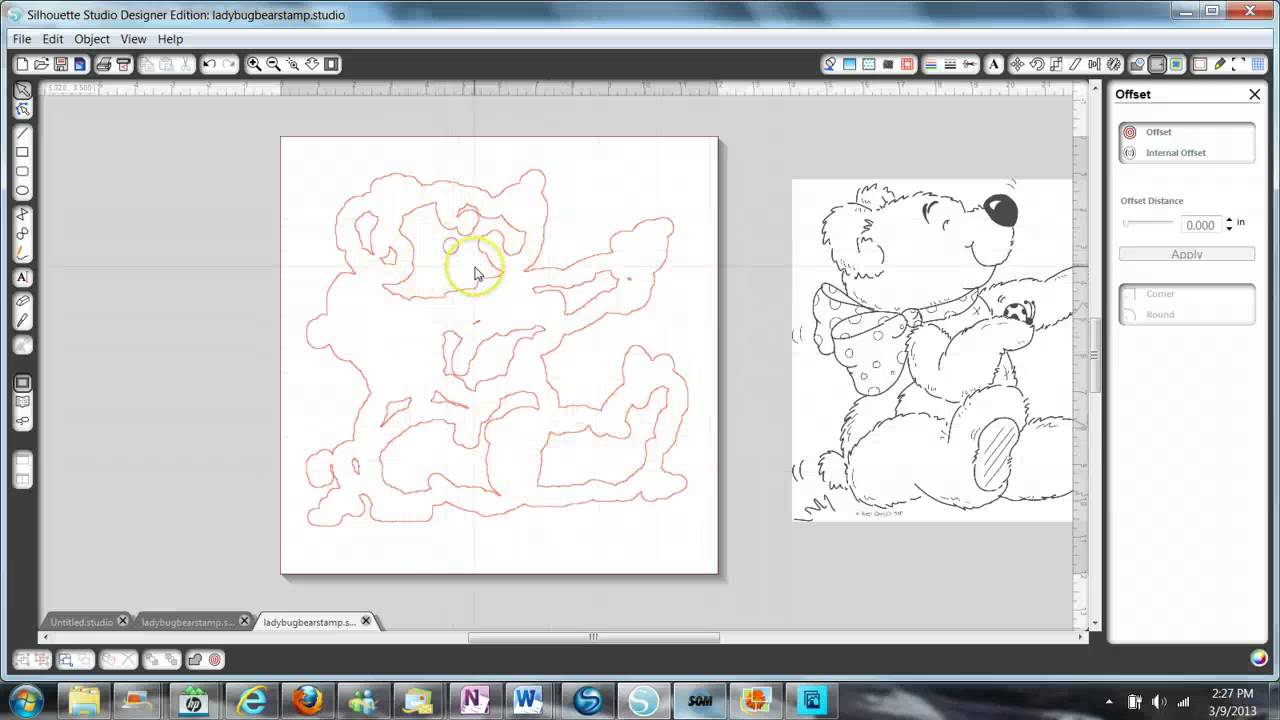Open the Edit menu
Screen dimensions: 1280x720
click(53, 39)
